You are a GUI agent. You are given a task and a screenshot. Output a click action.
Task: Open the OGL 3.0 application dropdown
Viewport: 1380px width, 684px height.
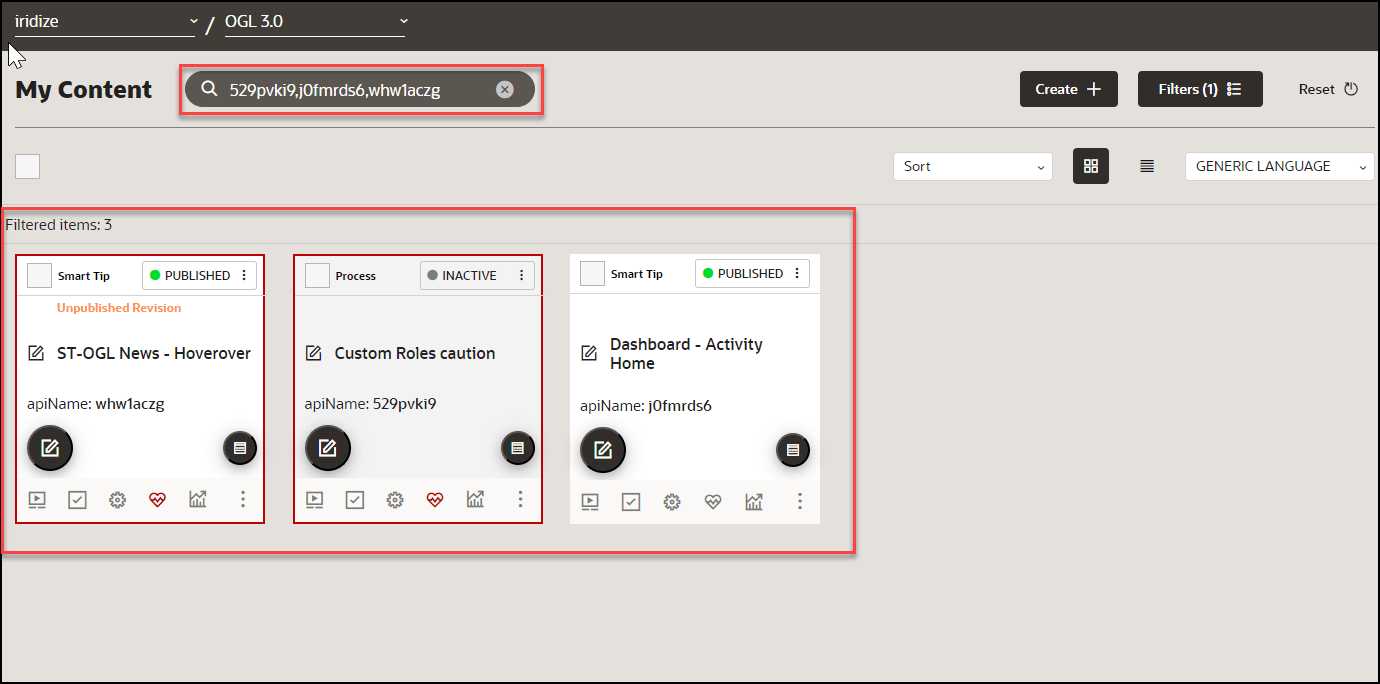coord(315,21)
